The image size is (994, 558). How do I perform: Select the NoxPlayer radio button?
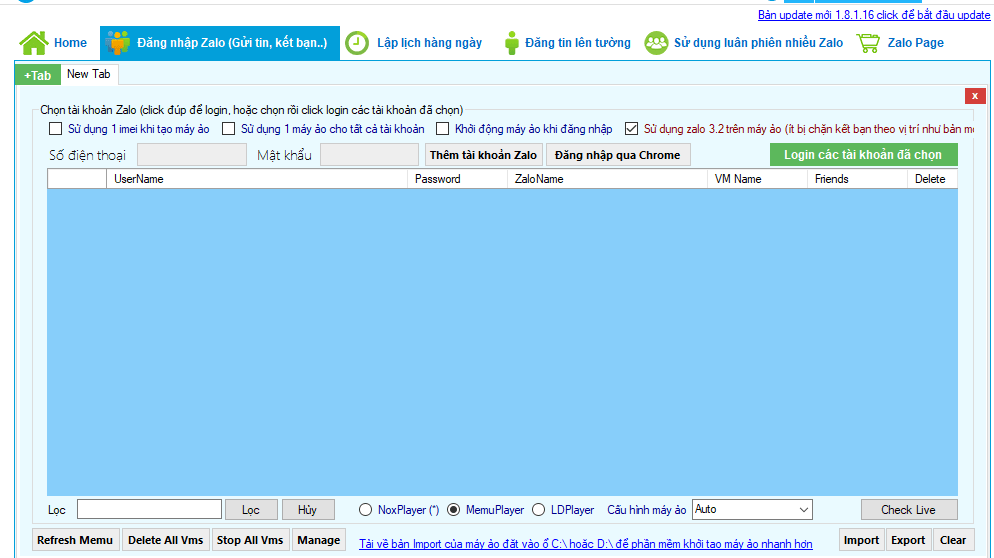365,510
